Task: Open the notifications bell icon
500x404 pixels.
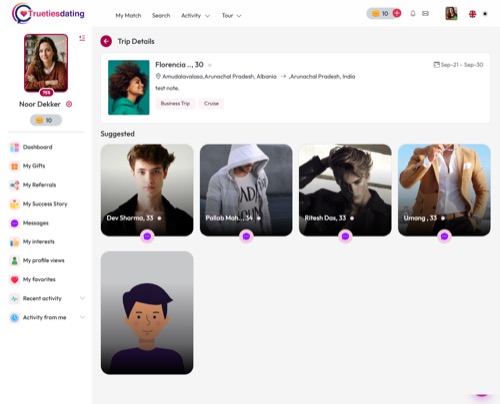Action: (413, 14)
